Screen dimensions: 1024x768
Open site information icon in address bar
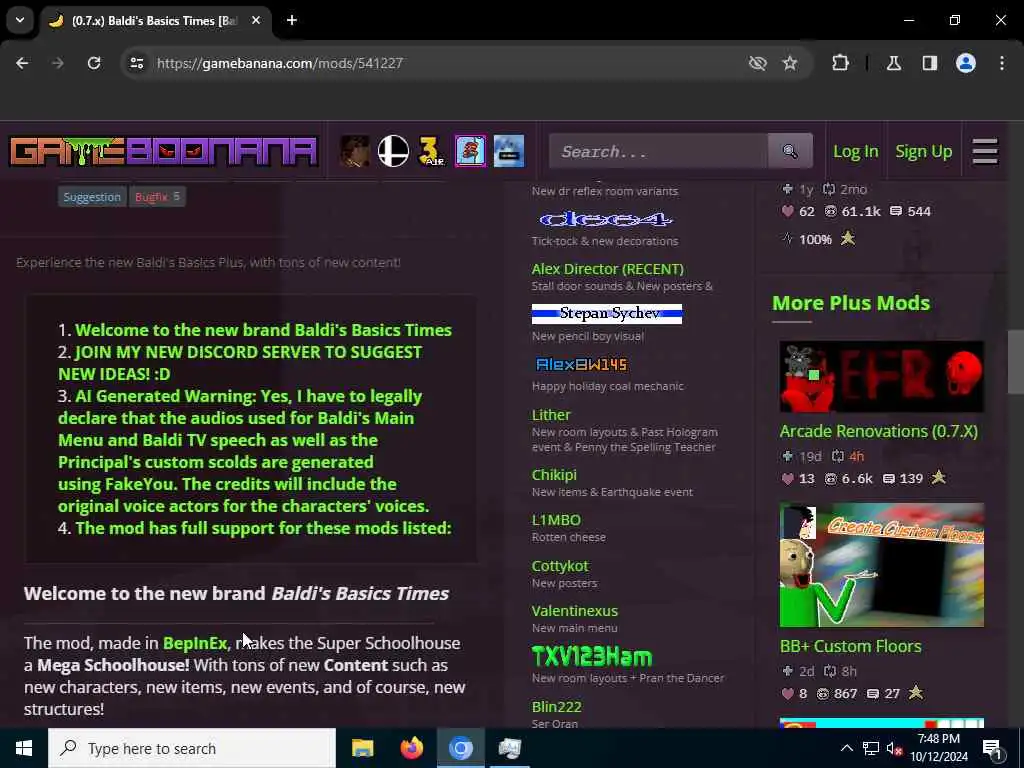[136, 63]
